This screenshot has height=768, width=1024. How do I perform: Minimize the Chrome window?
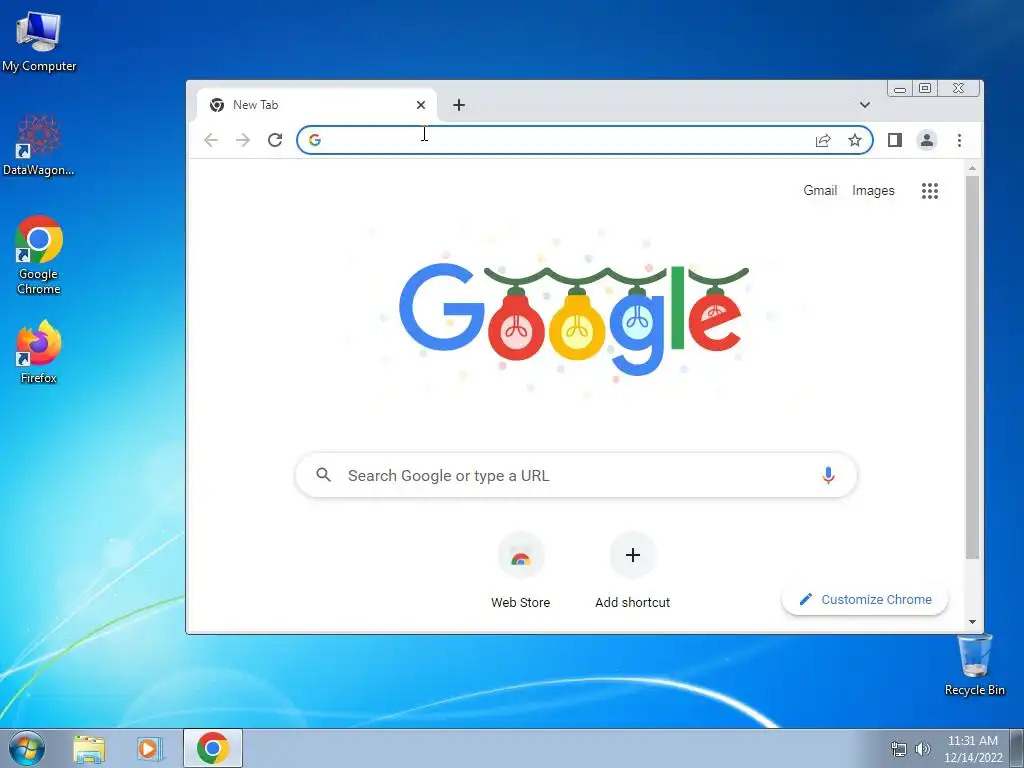coord(900,88)
